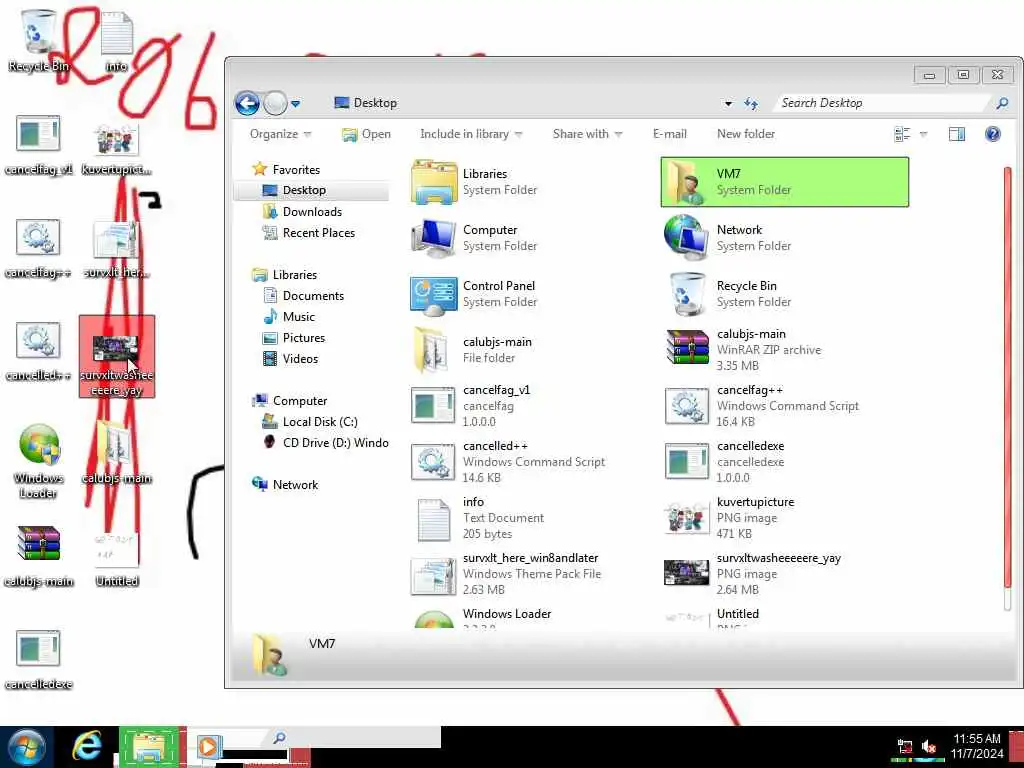This screenshot has height=768, width=1024.
Task: Click the Untitled desktop icon
Action: 117,558
